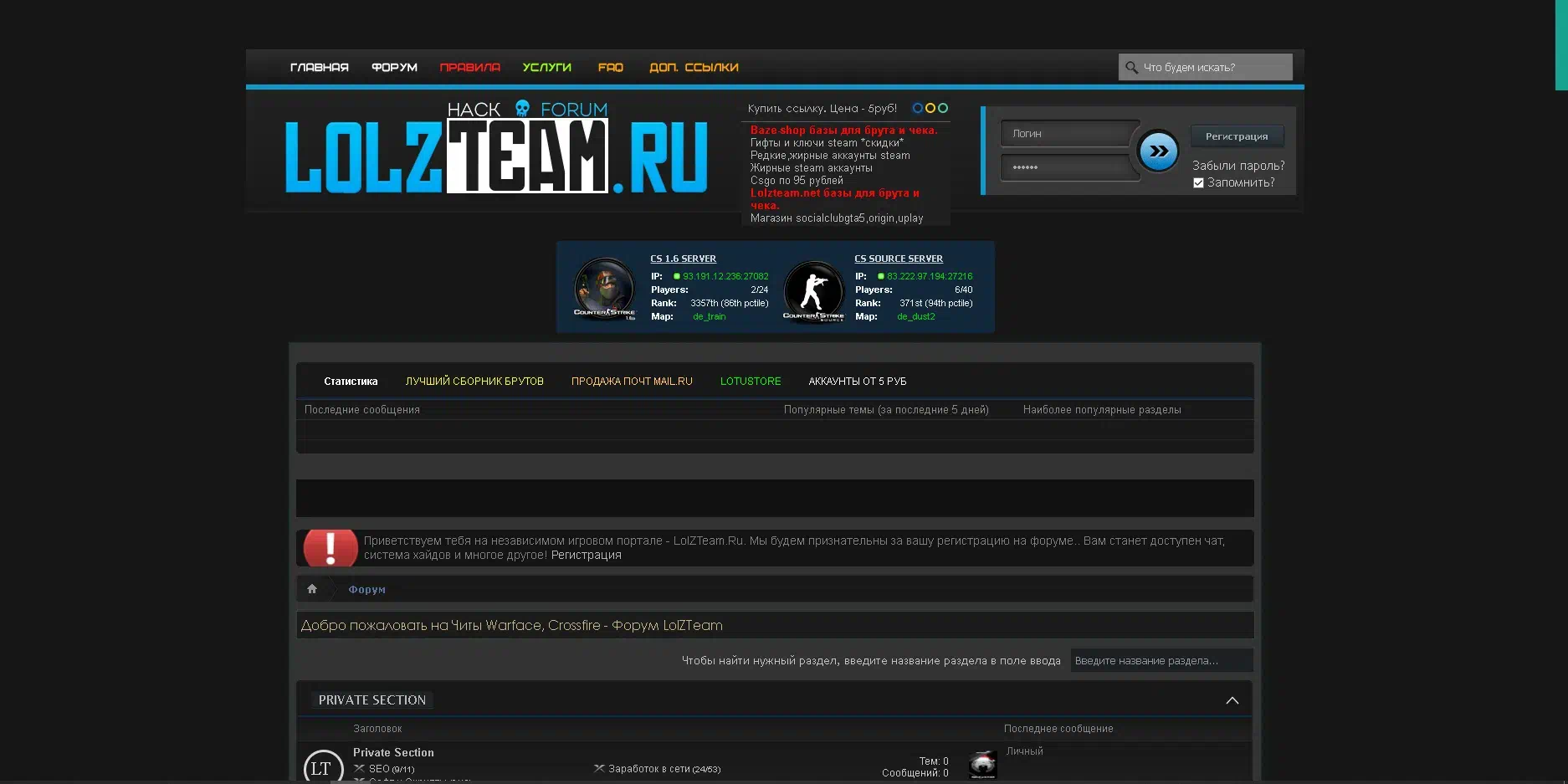
Task: Click the Регистрация button in login box
Action: [1237, 136]
